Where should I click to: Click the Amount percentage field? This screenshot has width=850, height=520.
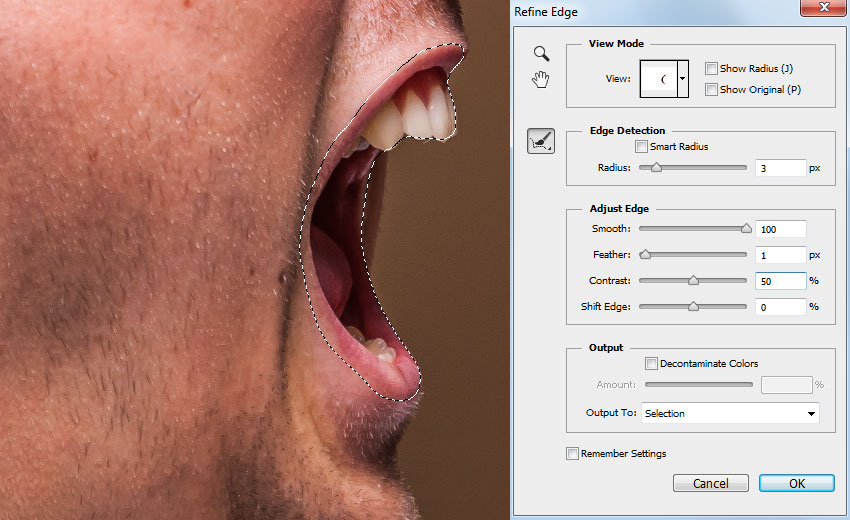[787, 385]
